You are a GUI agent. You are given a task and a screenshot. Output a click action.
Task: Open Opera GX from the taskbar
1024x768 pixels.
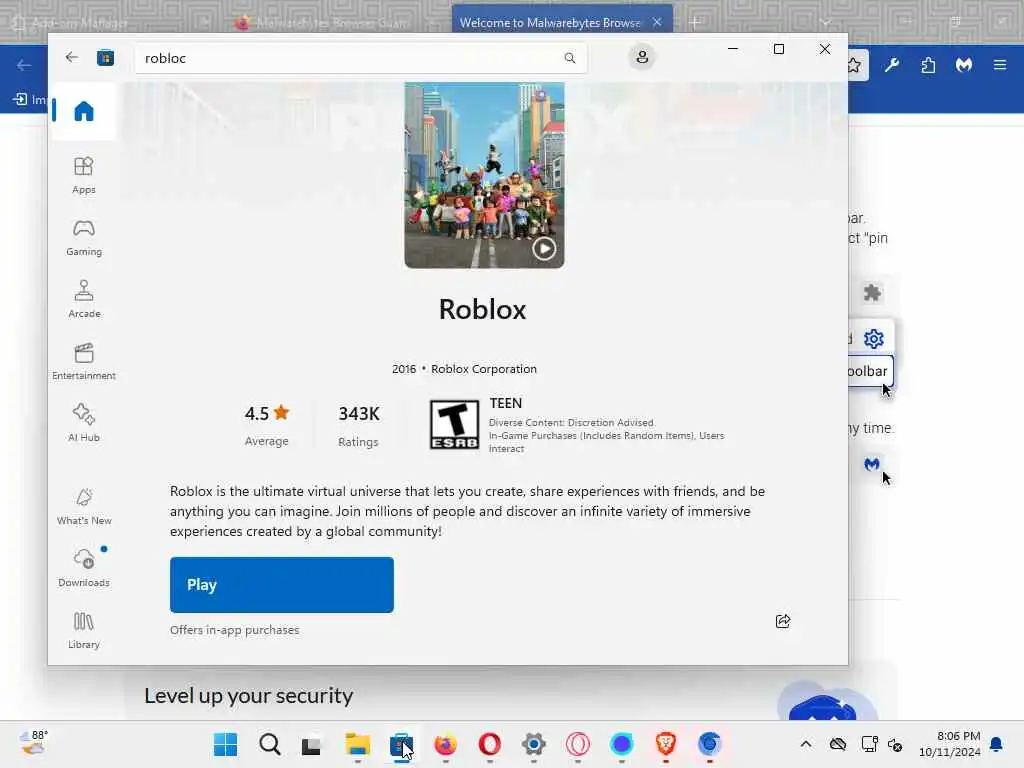coord(578,744)
